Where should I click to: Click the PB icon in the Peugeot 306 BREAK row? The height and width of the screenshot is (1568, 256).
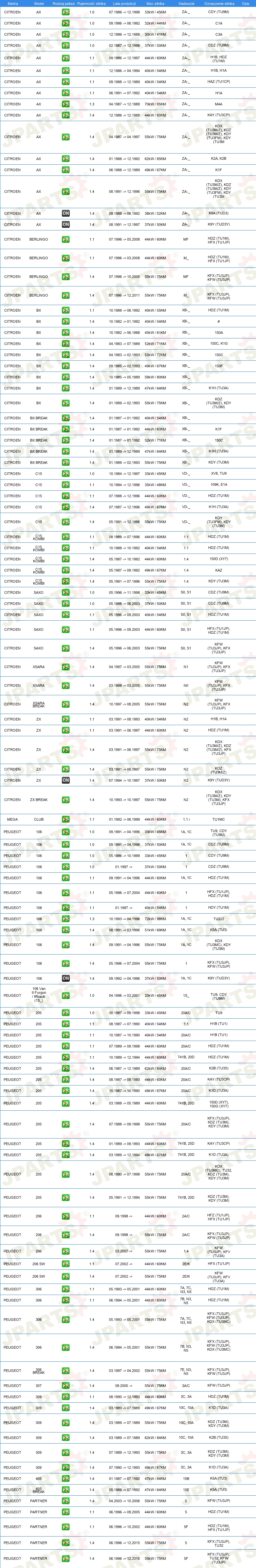[x=66, y=1371]
